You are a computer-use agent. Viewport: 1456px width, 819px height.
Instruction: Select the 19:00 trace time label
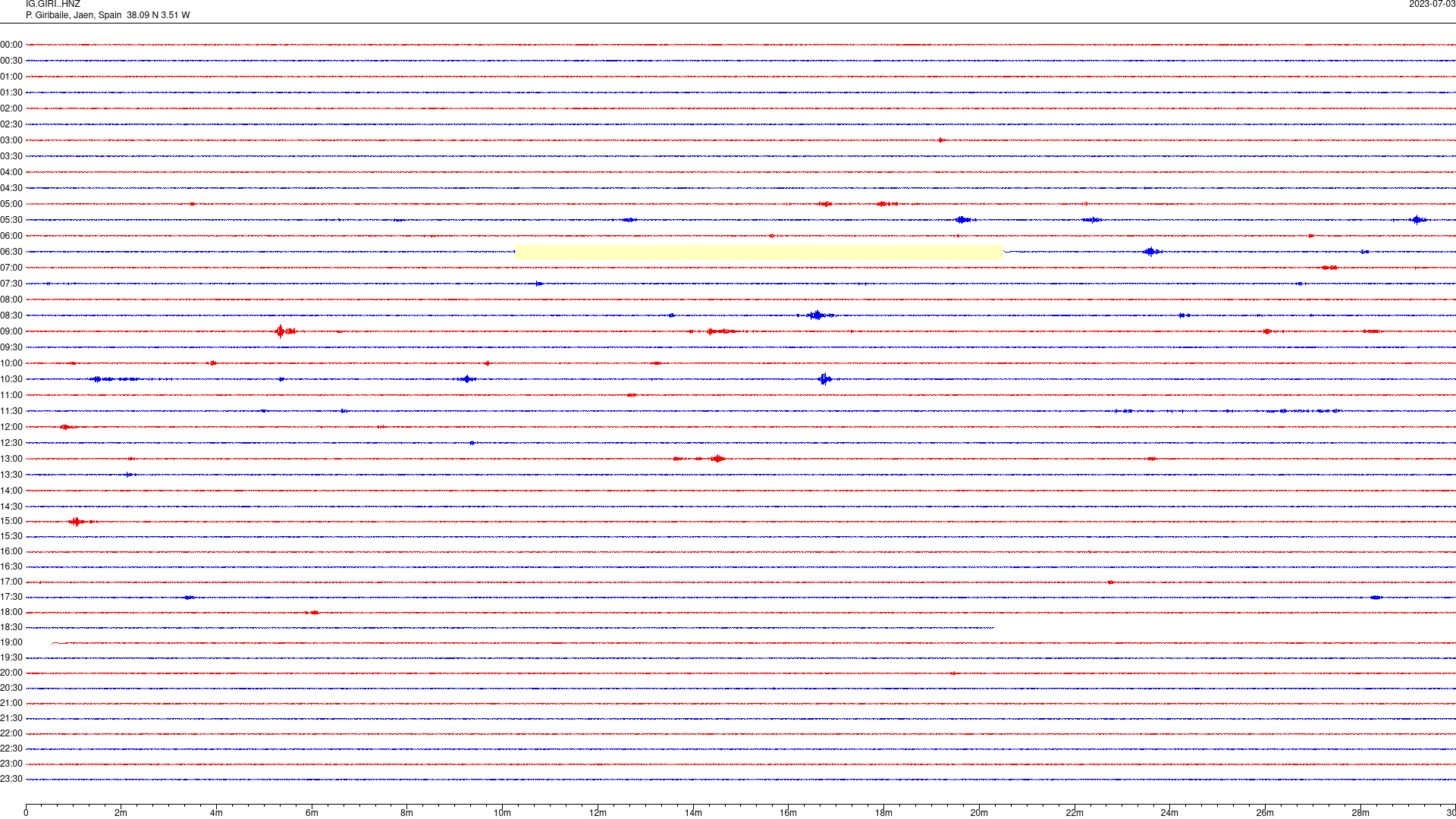[11, 642]
